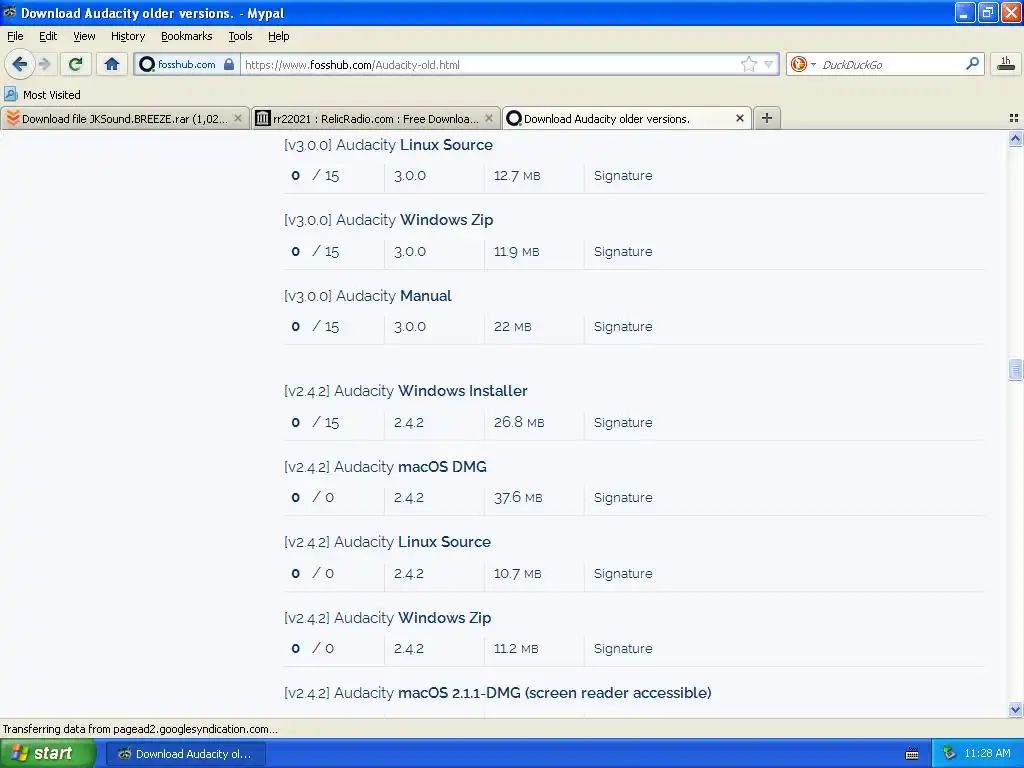Click the scrollbar down arrow
Screen dimensions: 1024x768
[x=1015, y=709]
